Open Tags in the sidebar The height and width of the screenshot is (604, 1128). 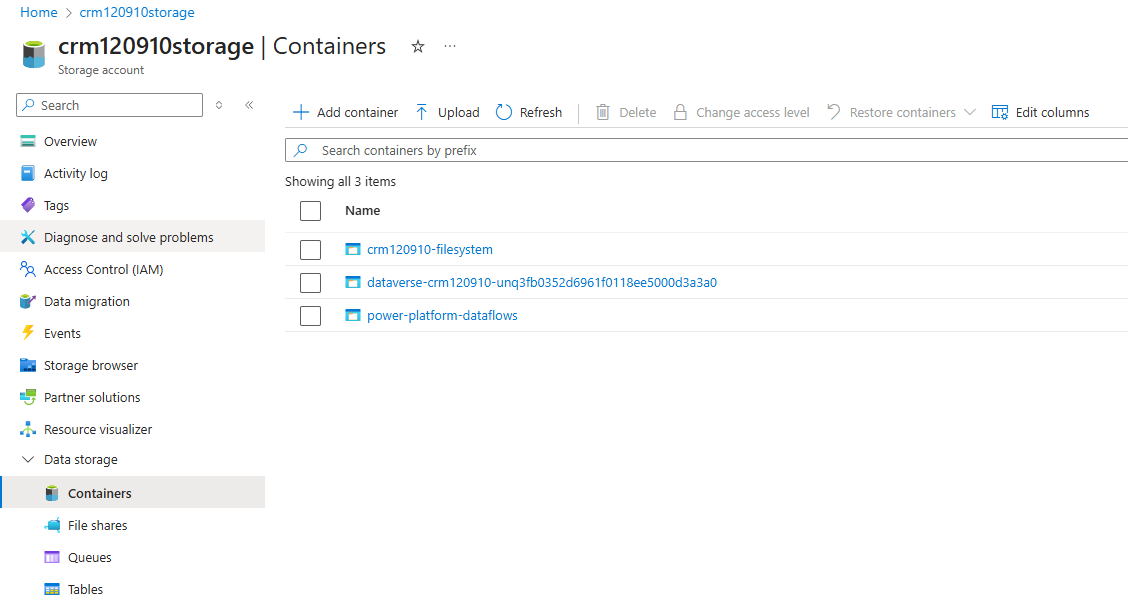[x=56, y=206]
